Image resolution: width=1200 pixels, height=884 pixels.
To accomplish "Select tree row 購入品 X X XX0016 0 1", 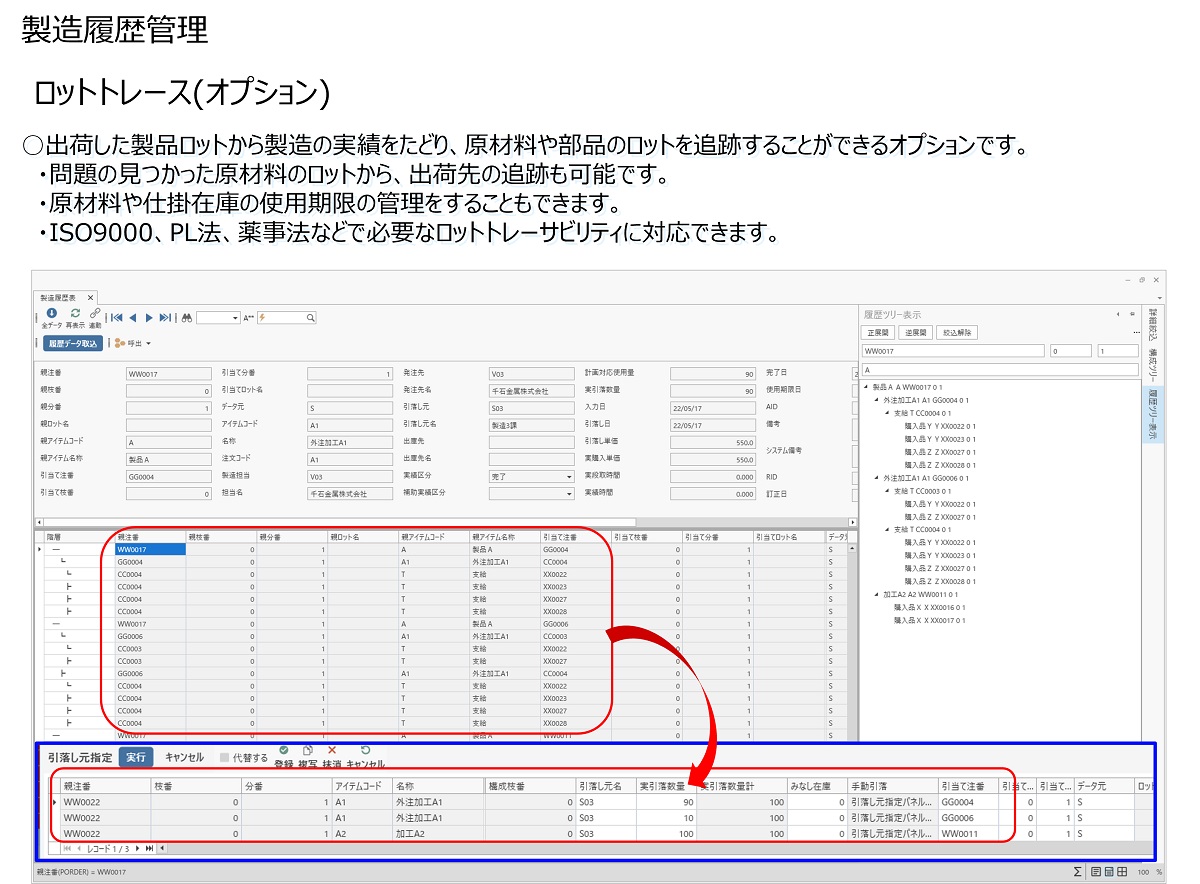I will coord(929,607).
